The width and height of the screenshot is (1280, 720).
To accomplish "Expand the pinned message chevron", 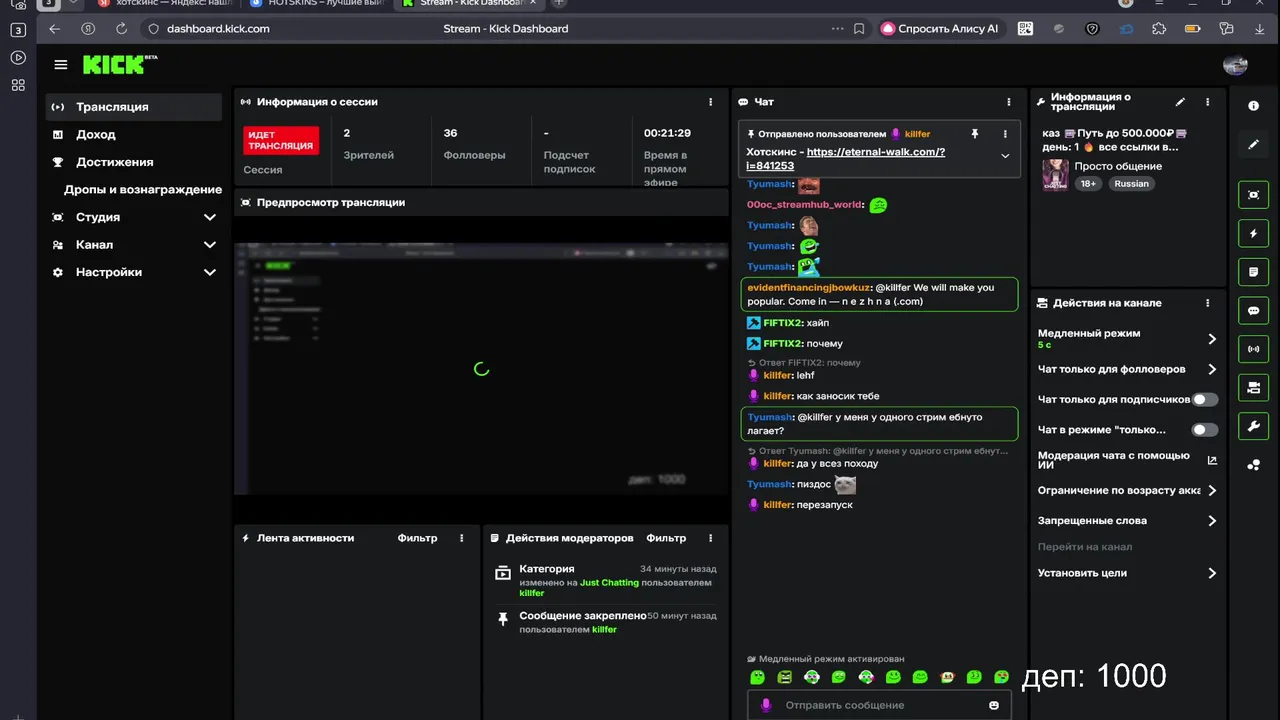I will coord(1005,156).
